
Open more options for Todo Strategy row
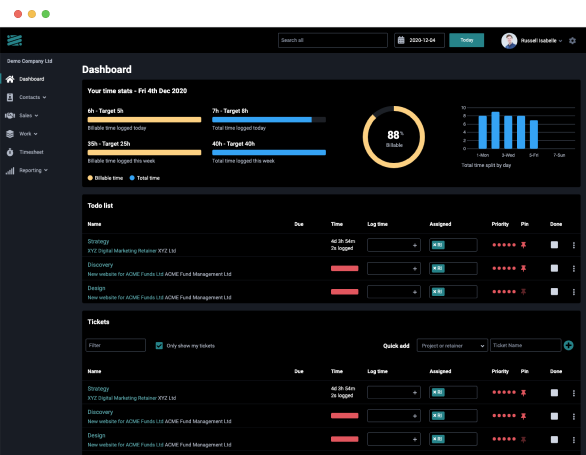click(x=574, y=245)
